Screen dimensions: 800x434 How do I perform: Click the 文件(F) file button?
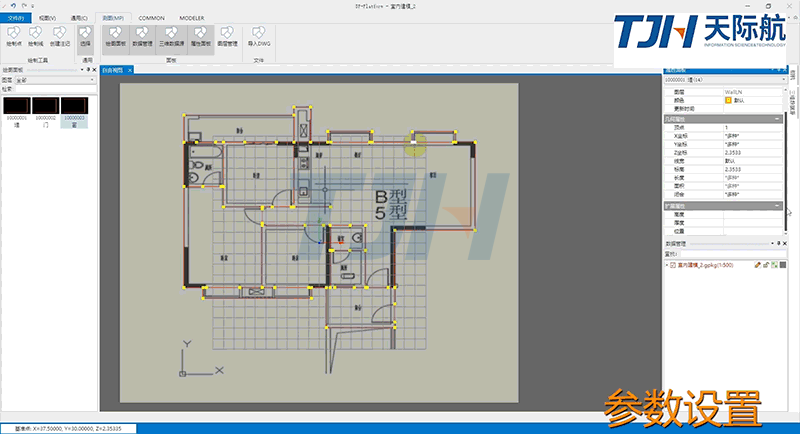[16, 18]
